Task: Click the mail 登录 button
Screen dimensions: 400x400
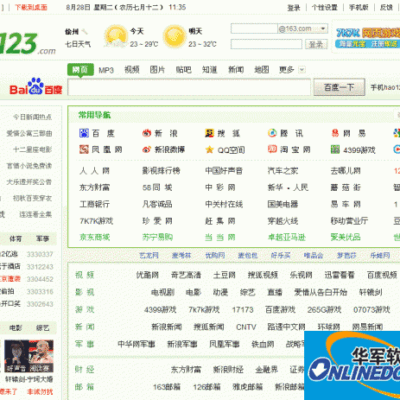Action: tap(316, 44)
